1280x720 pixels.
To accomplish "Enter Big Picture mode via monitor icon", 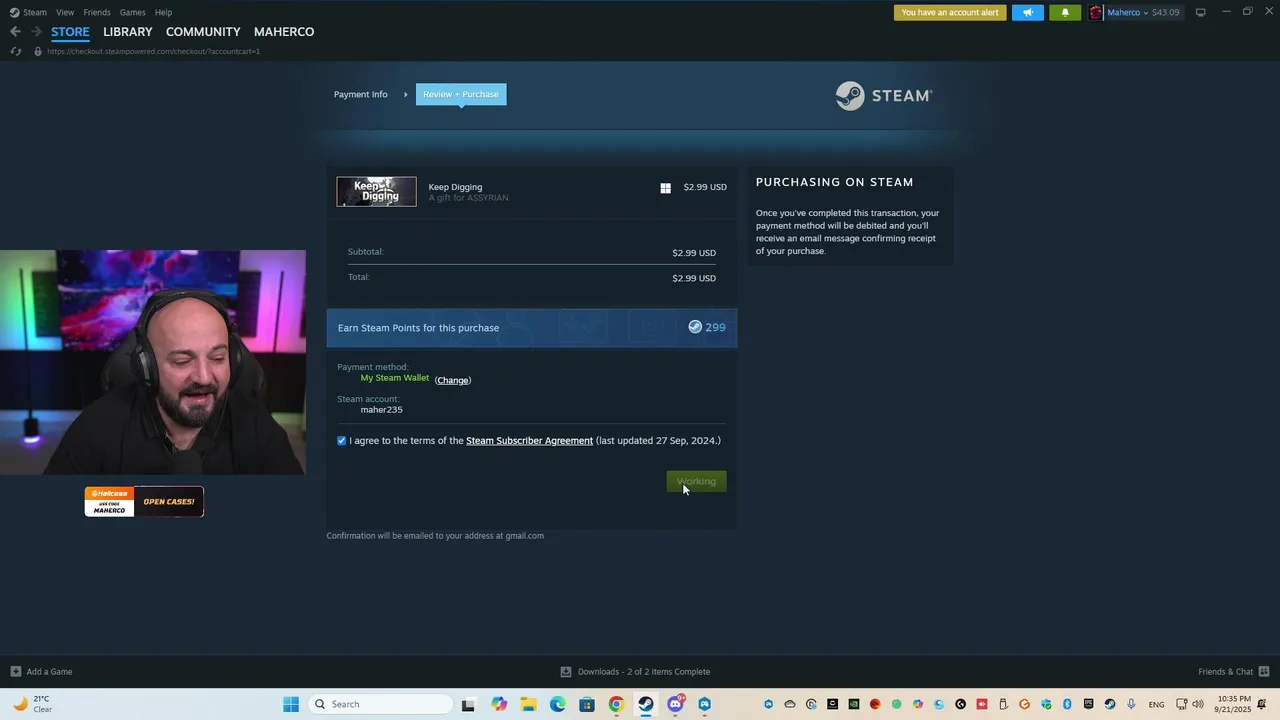I will coord(1201,12).
